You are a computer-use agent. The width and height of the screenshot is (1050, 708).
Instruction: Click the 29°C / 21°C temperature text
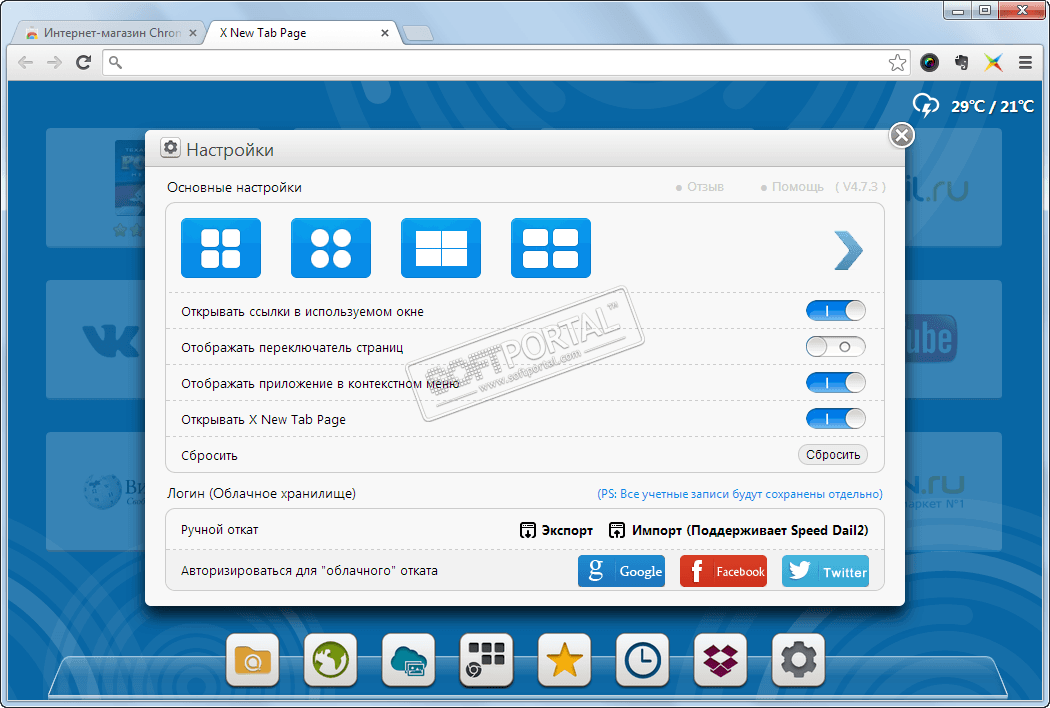click(x=992, y=107)
